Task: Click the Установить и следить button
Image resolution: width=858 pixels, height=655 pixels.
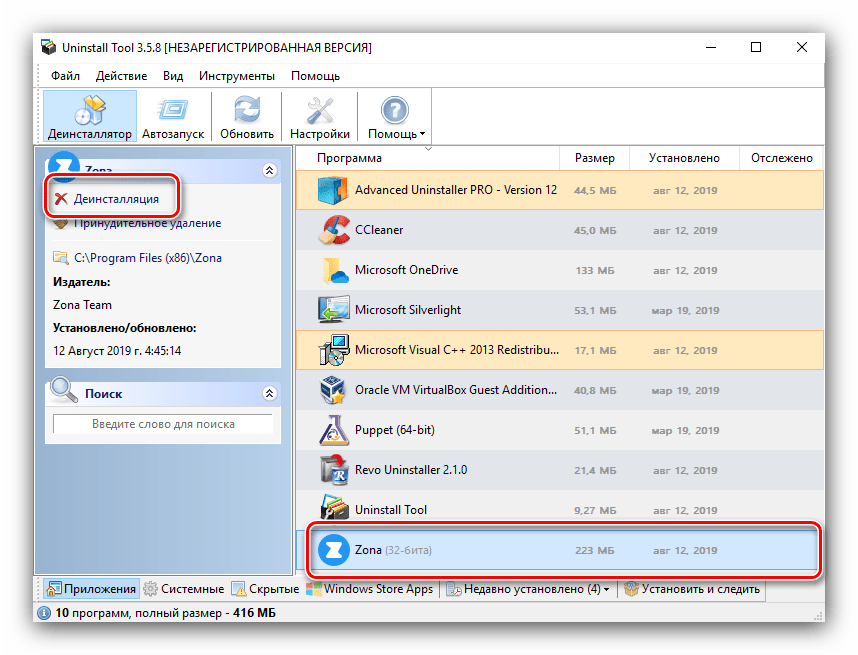Action: [692, 589]
